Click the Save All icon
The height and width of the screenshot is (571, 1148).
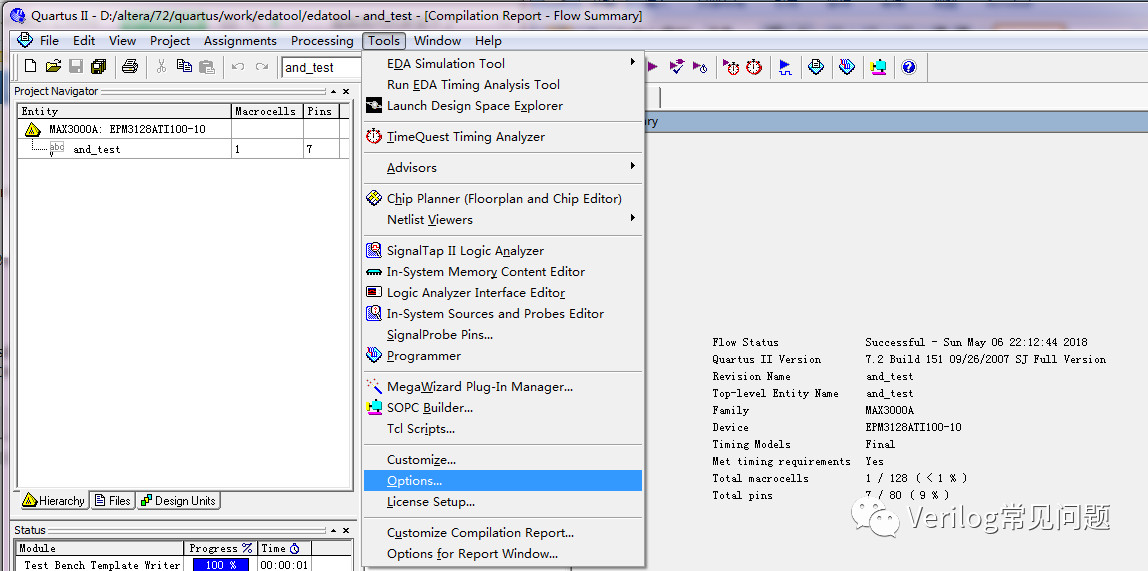tap(98, 67)
